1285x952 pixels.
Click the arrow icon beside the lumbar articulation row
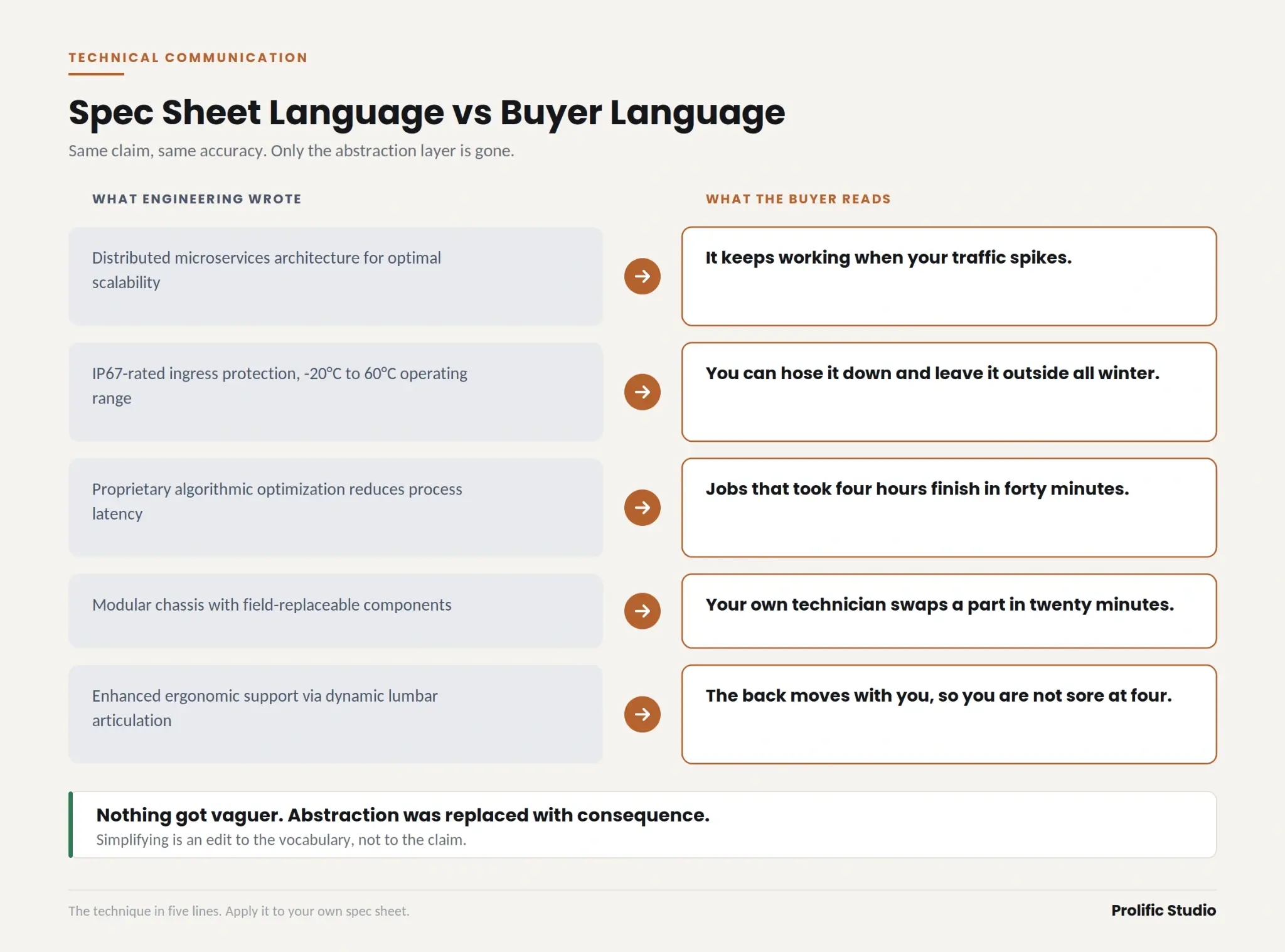point(642,714)
